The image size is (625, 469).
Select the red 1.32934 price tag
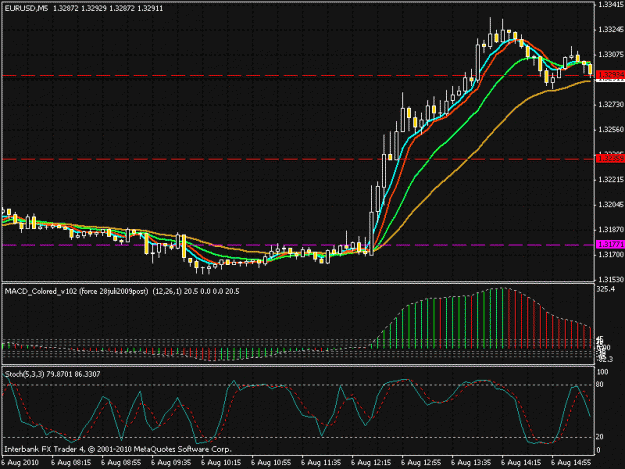[610, 75]
